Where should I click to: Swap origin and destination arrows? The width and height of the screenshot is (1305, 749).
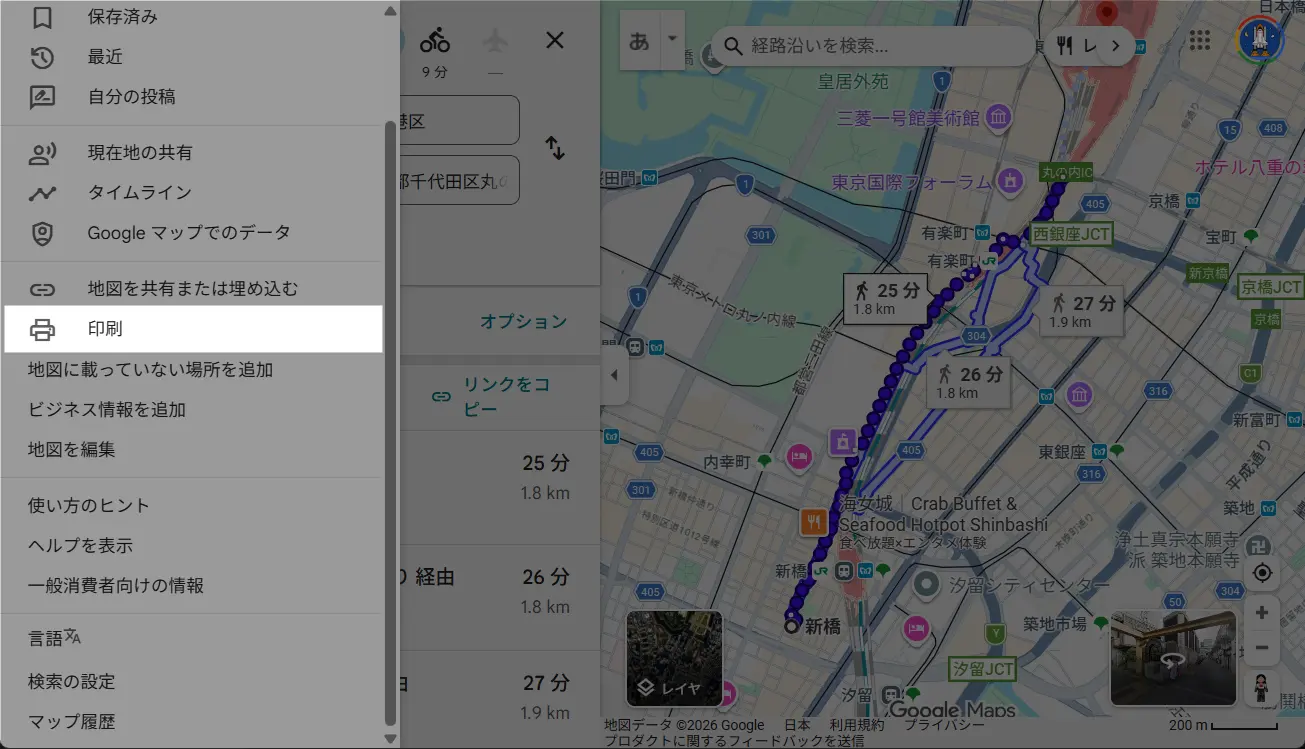555,149
